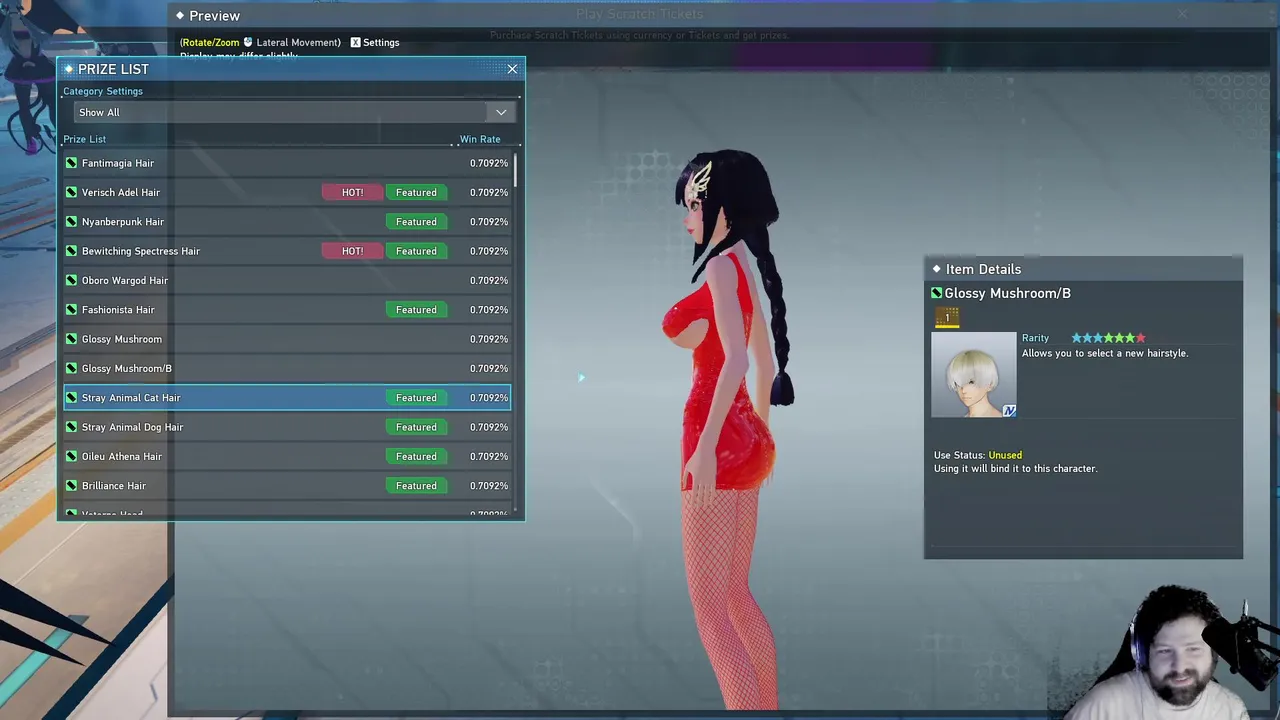Select Brilliance Hair row
The height and width of the screenshot is (720, 1280).
coord(287,486)
